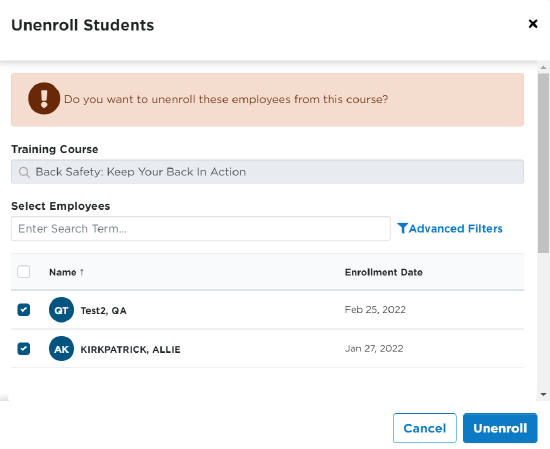Select the name Test2, QA
The height and width of the screenshot is (449, 550).
[x=103, y=310]
